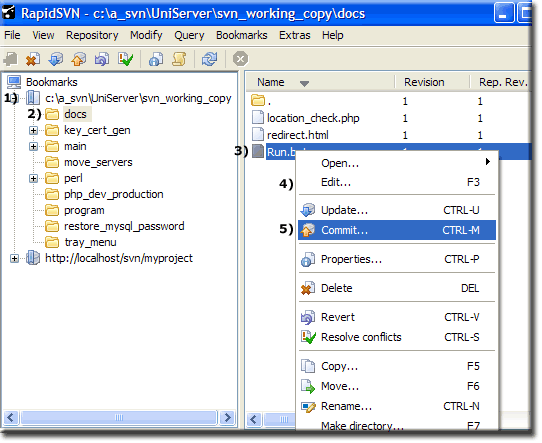Click left arrow of tree pane scrollbar
This screenshot has width=542, height=443.
click(11, 418)
